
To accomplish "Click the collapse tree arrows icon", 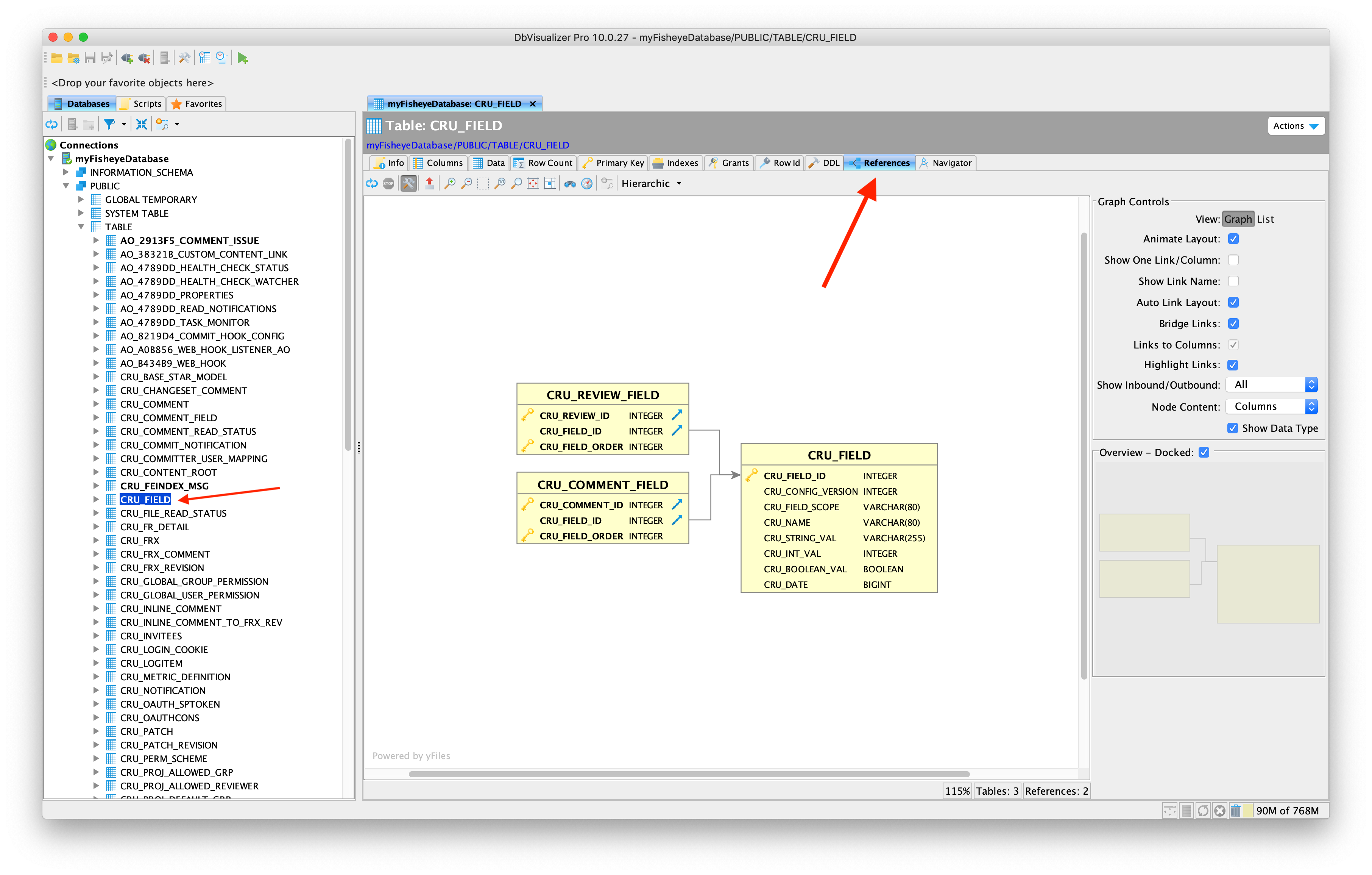I will [x=141, y=124].
